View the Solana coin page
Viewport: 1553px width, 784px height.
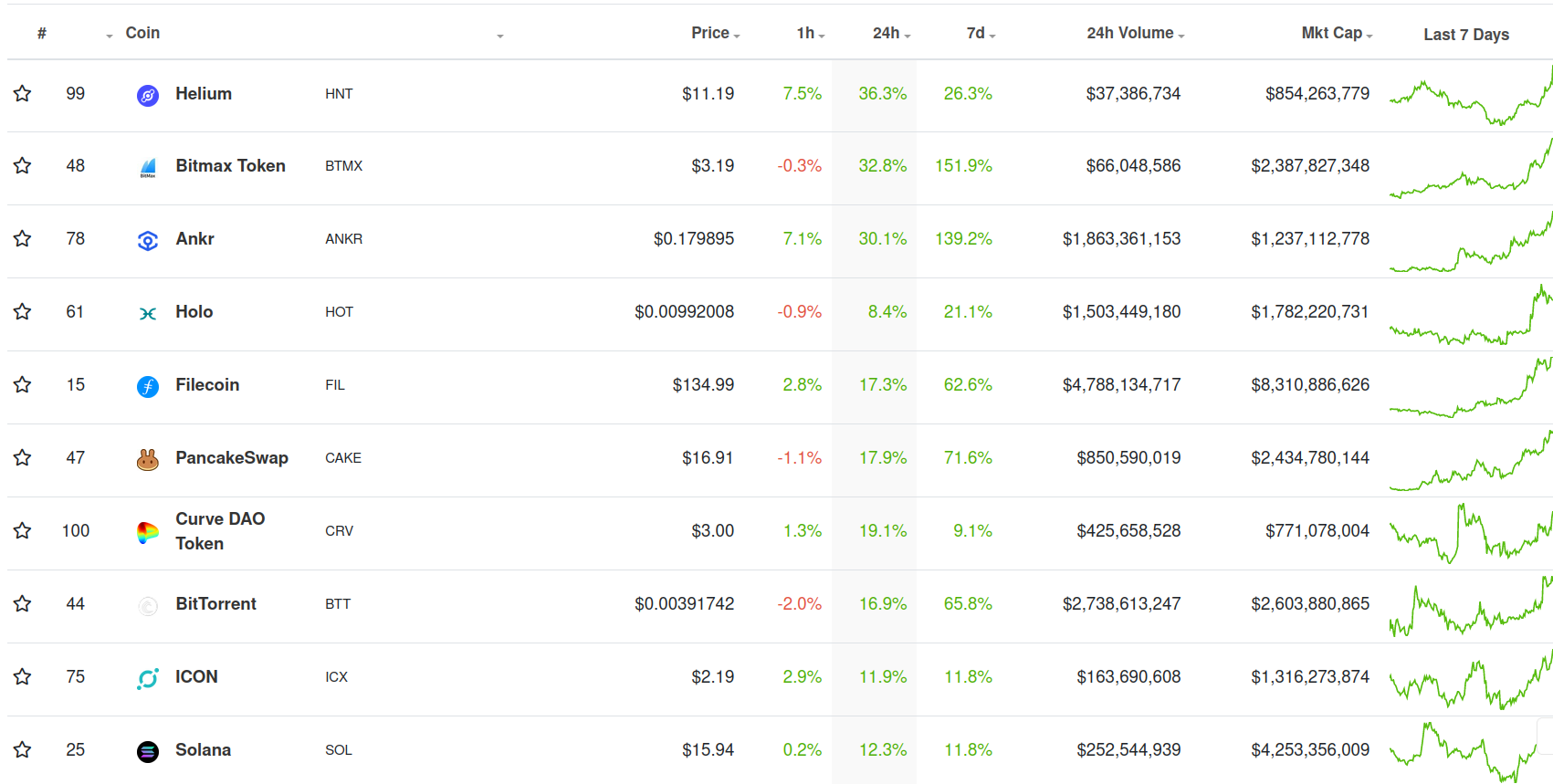pos(204,749)
